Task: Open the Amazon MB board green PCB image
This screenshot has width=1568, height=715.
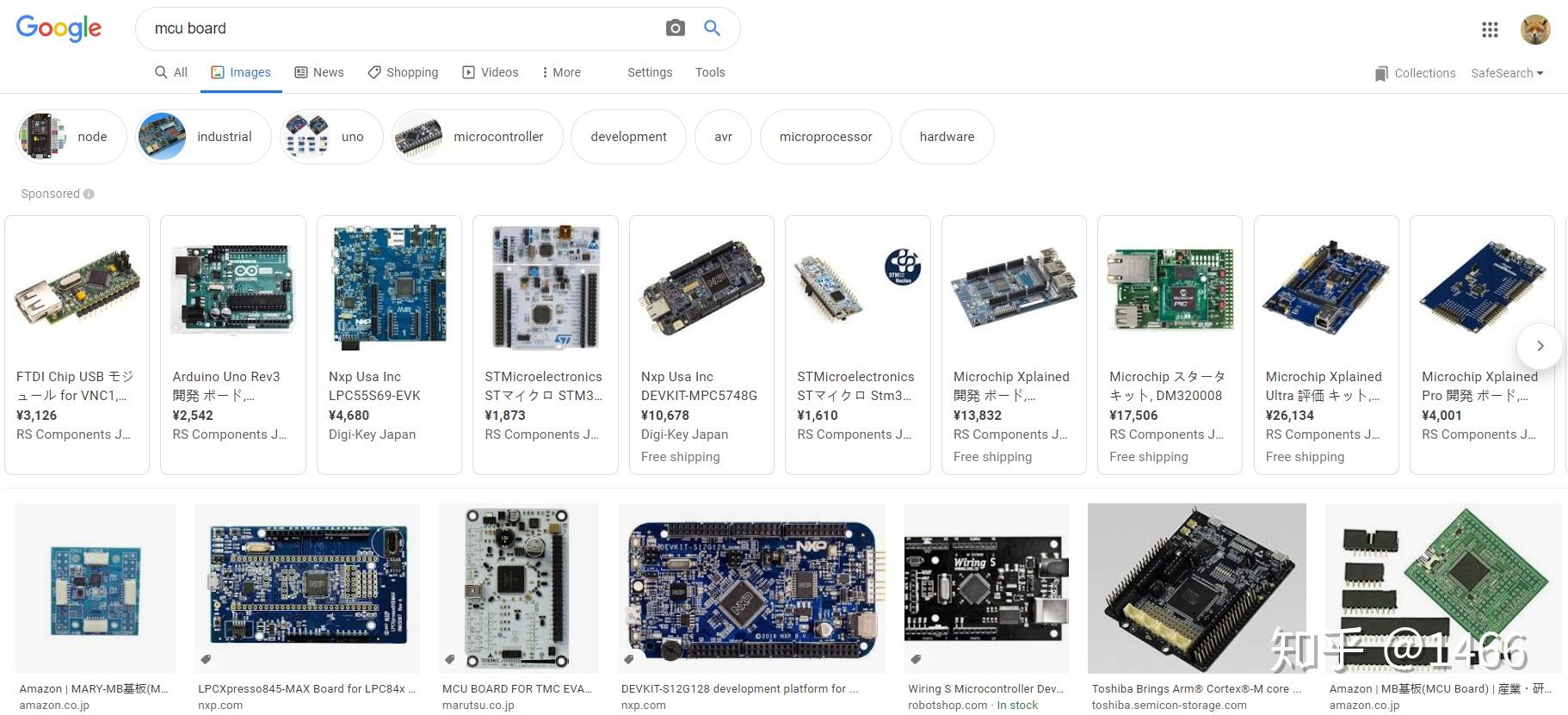Action: 1443,589
